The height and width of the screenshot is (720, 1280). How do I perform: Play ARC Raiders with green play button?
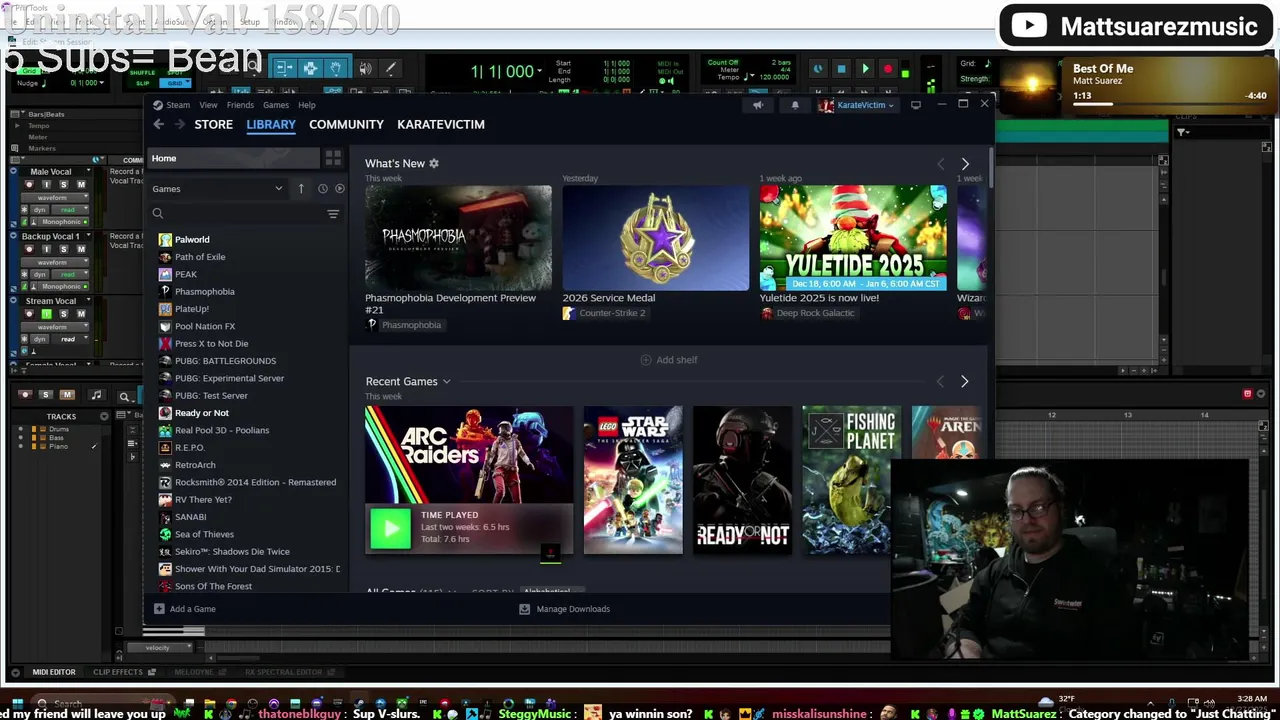pos(390,529)
